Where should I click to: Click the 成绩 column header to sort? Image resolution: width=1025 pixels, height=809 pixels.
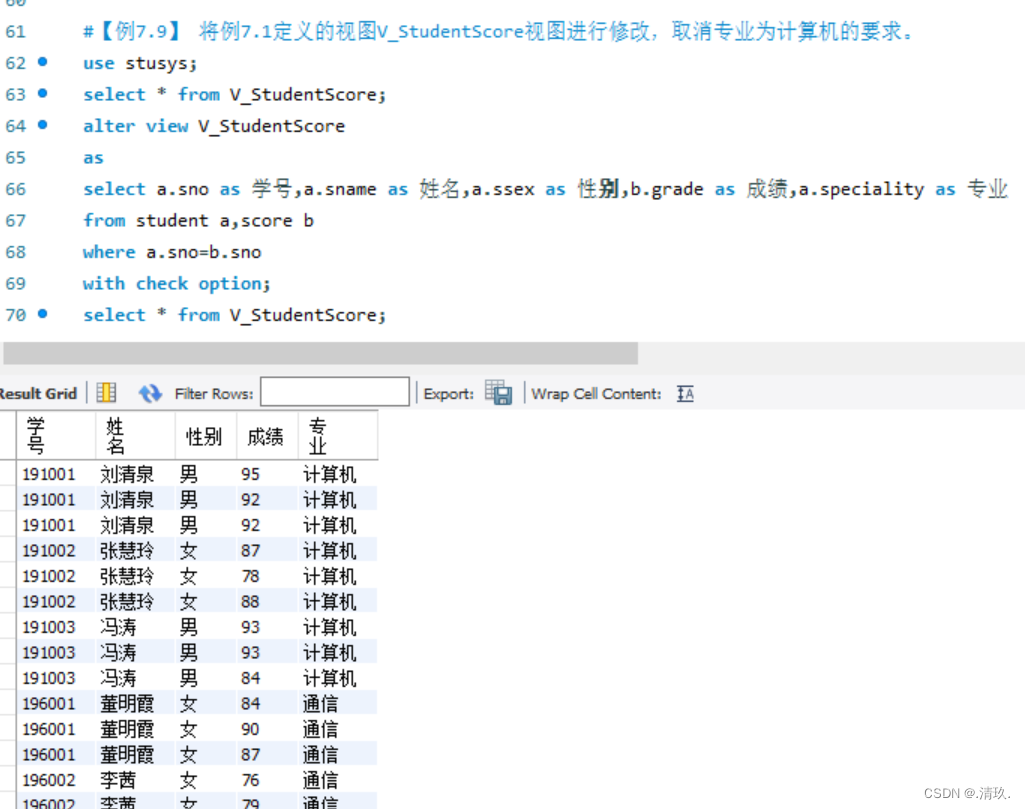coord(265,434)
